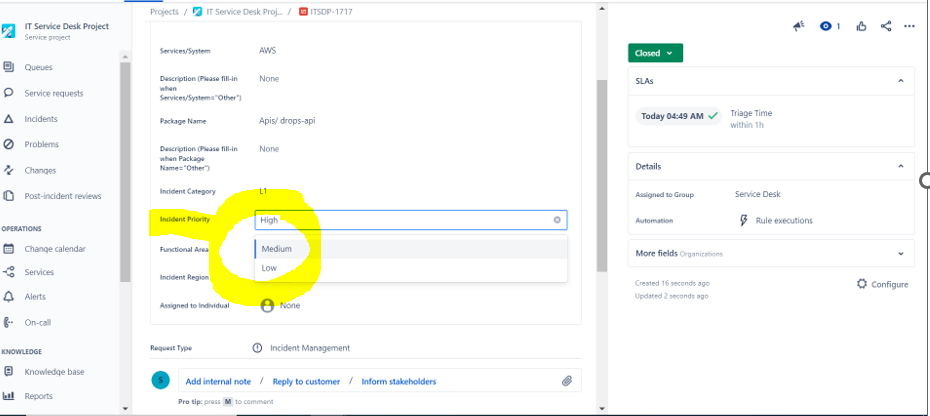Click the Changes sidebar icon

point(8,170)
